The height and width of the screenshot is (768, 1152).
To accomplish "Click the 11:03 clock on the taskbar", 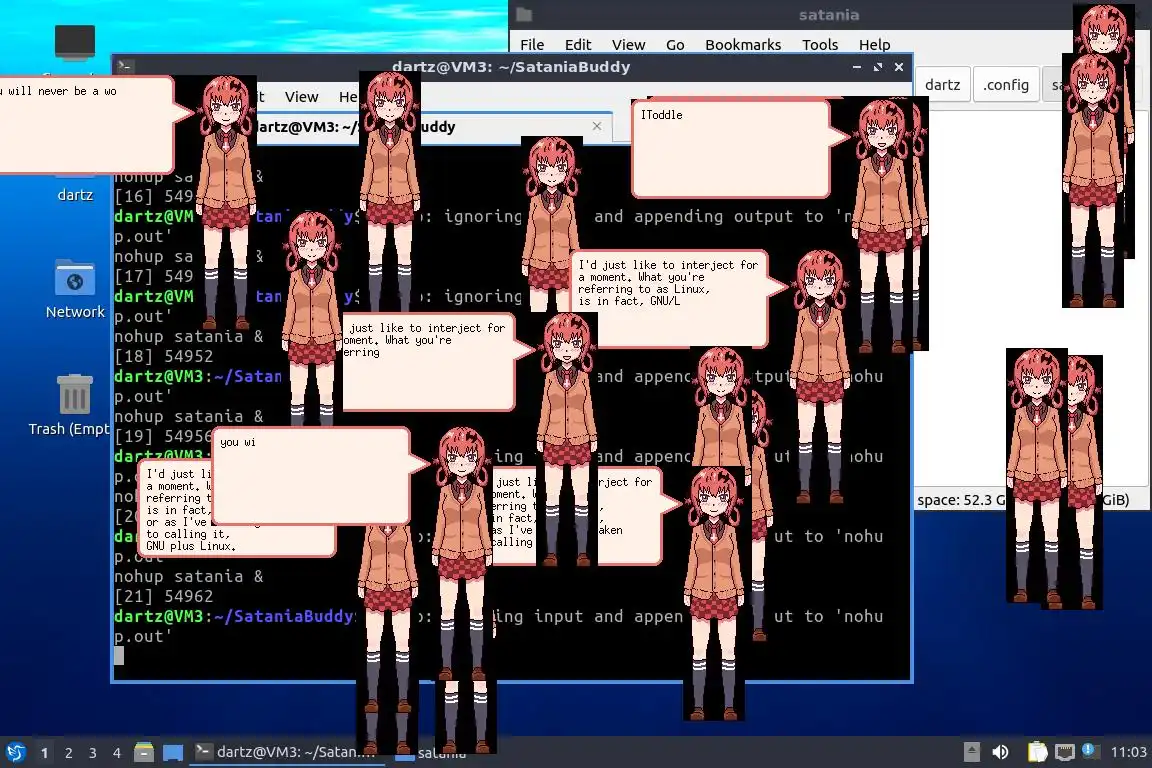I will click(1128, 752).
